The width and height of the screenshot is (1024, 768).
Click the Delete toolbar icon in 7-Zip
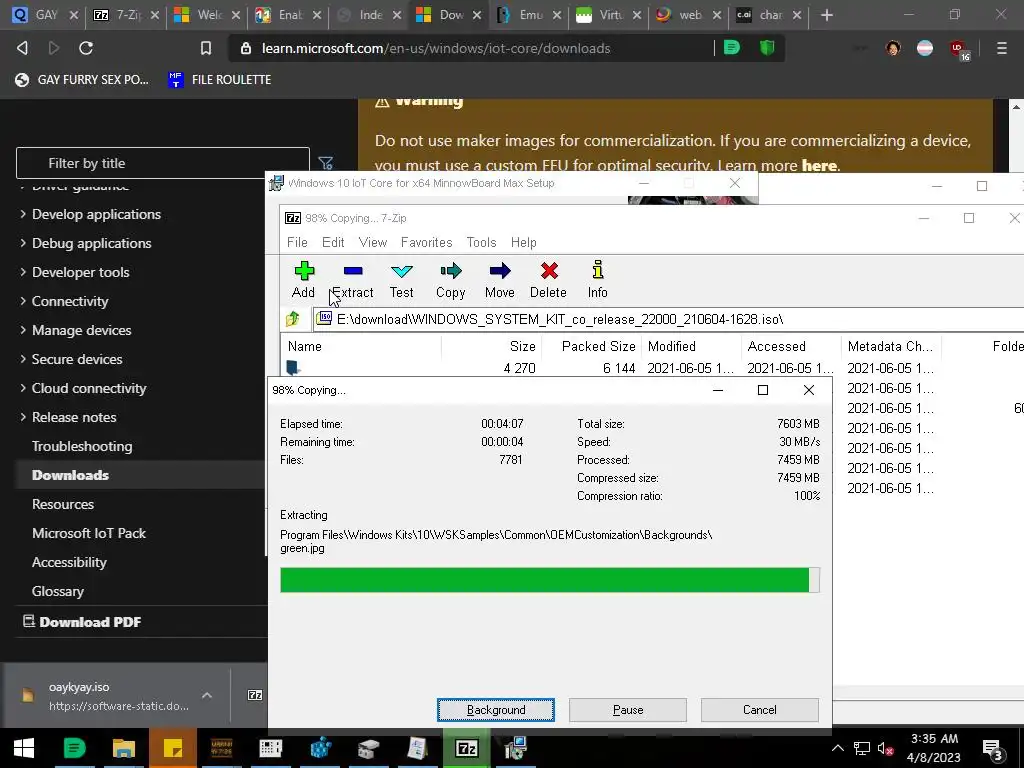(549, 271)
